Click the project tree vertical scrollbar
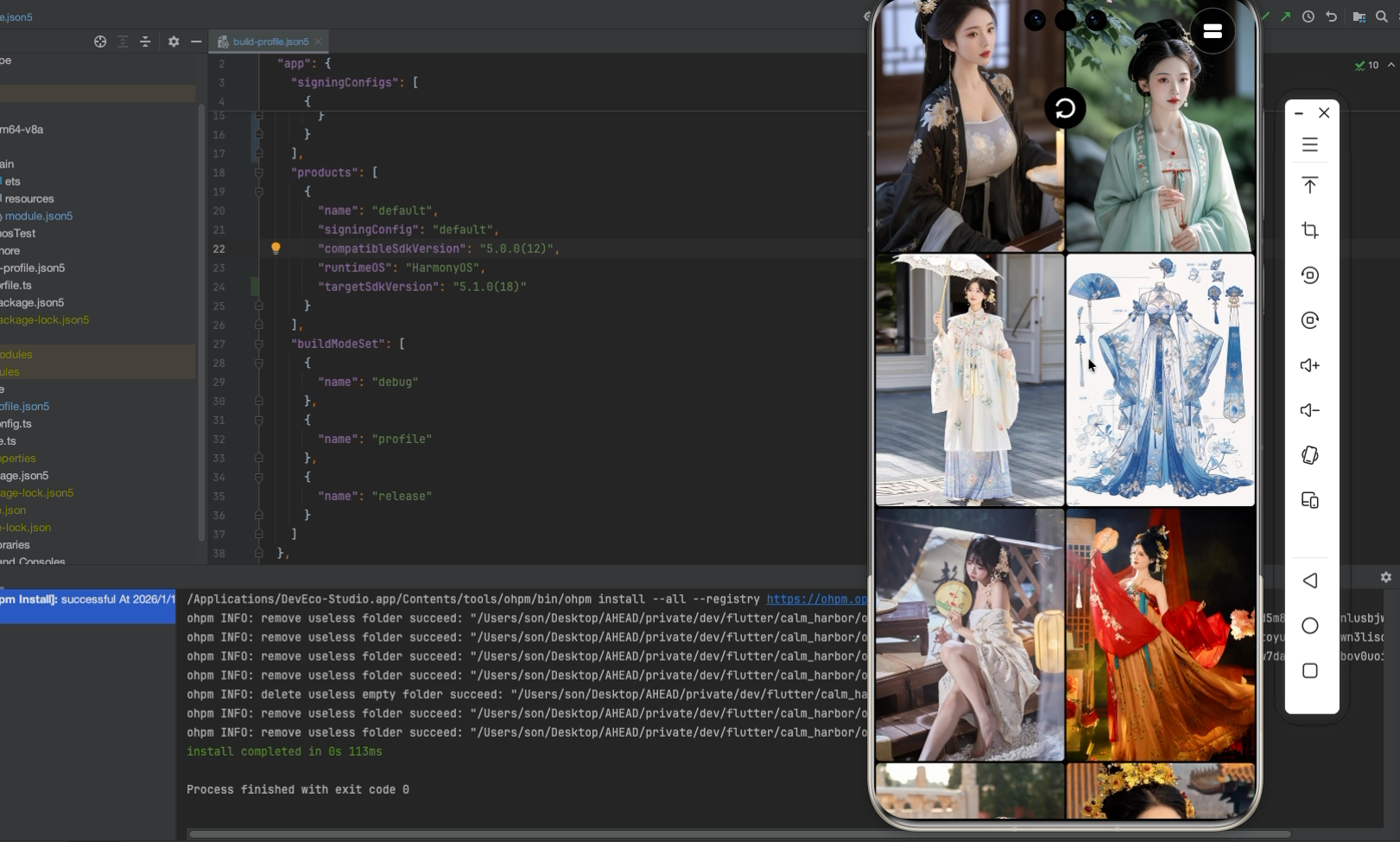 pyautogui.click(x=200, y=324)
